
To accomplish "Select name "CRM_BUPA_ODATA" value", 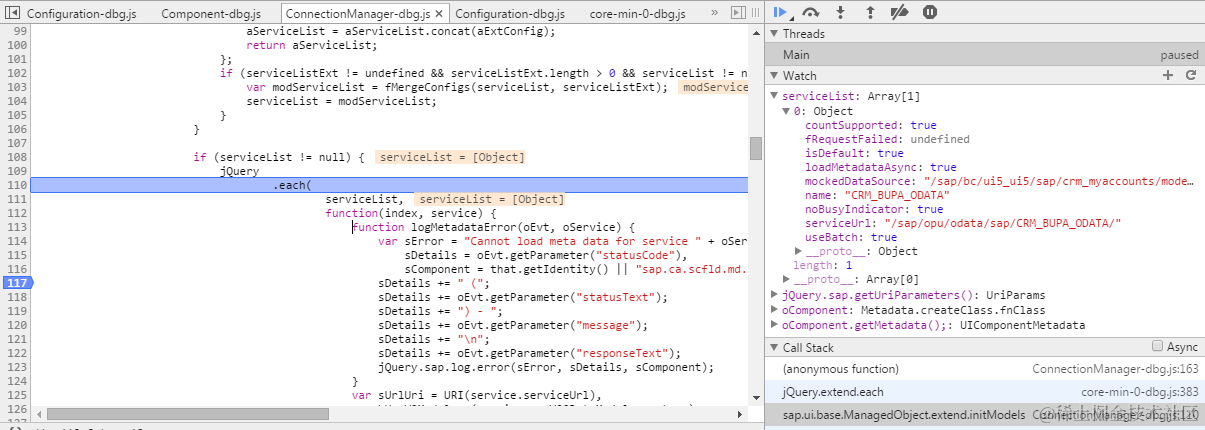I will click(x=896, y=195).
